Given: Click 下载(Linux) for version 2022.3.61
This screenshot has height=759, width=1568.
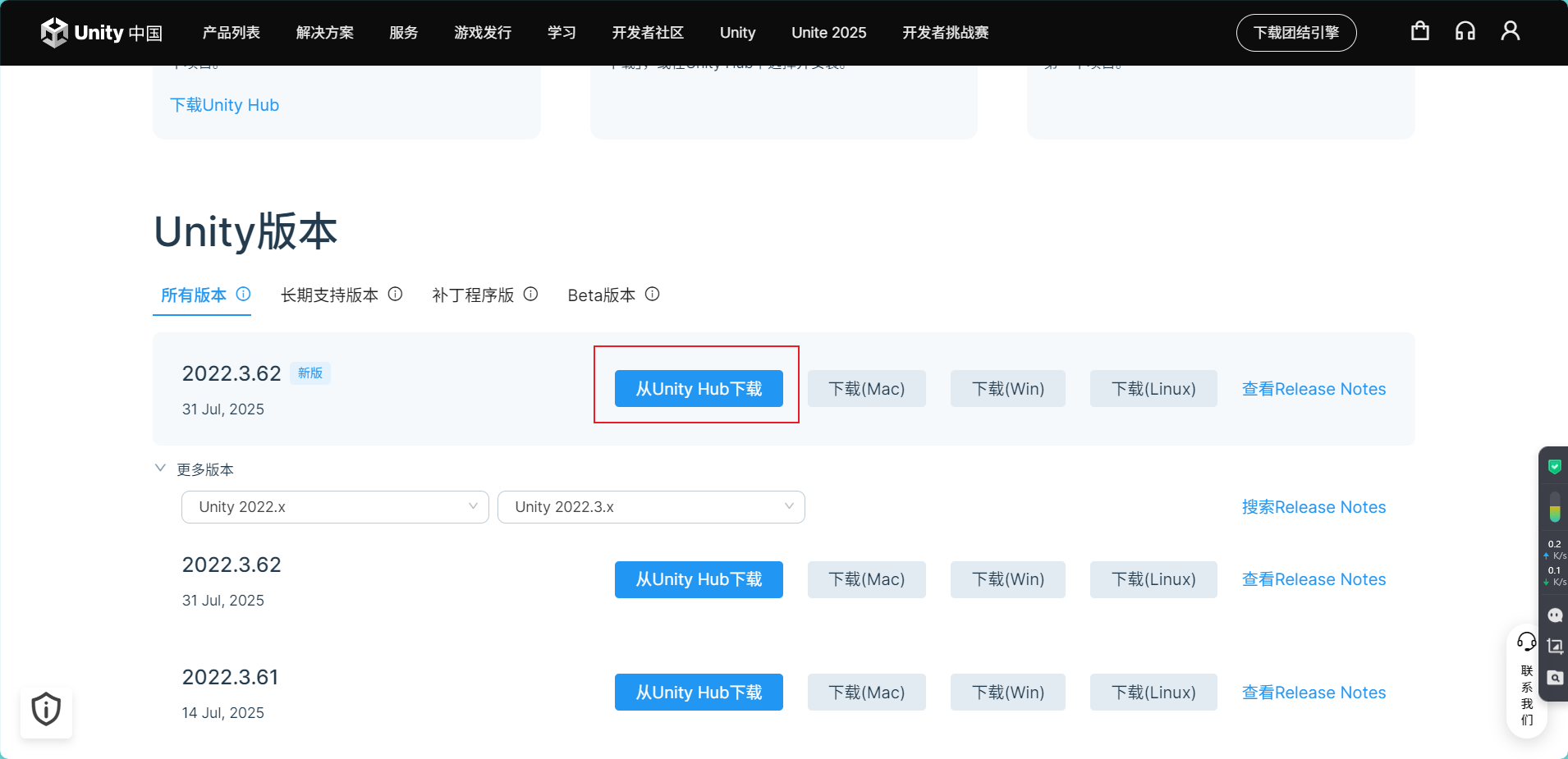Looking at the screenshot, I should [1153, 692].
